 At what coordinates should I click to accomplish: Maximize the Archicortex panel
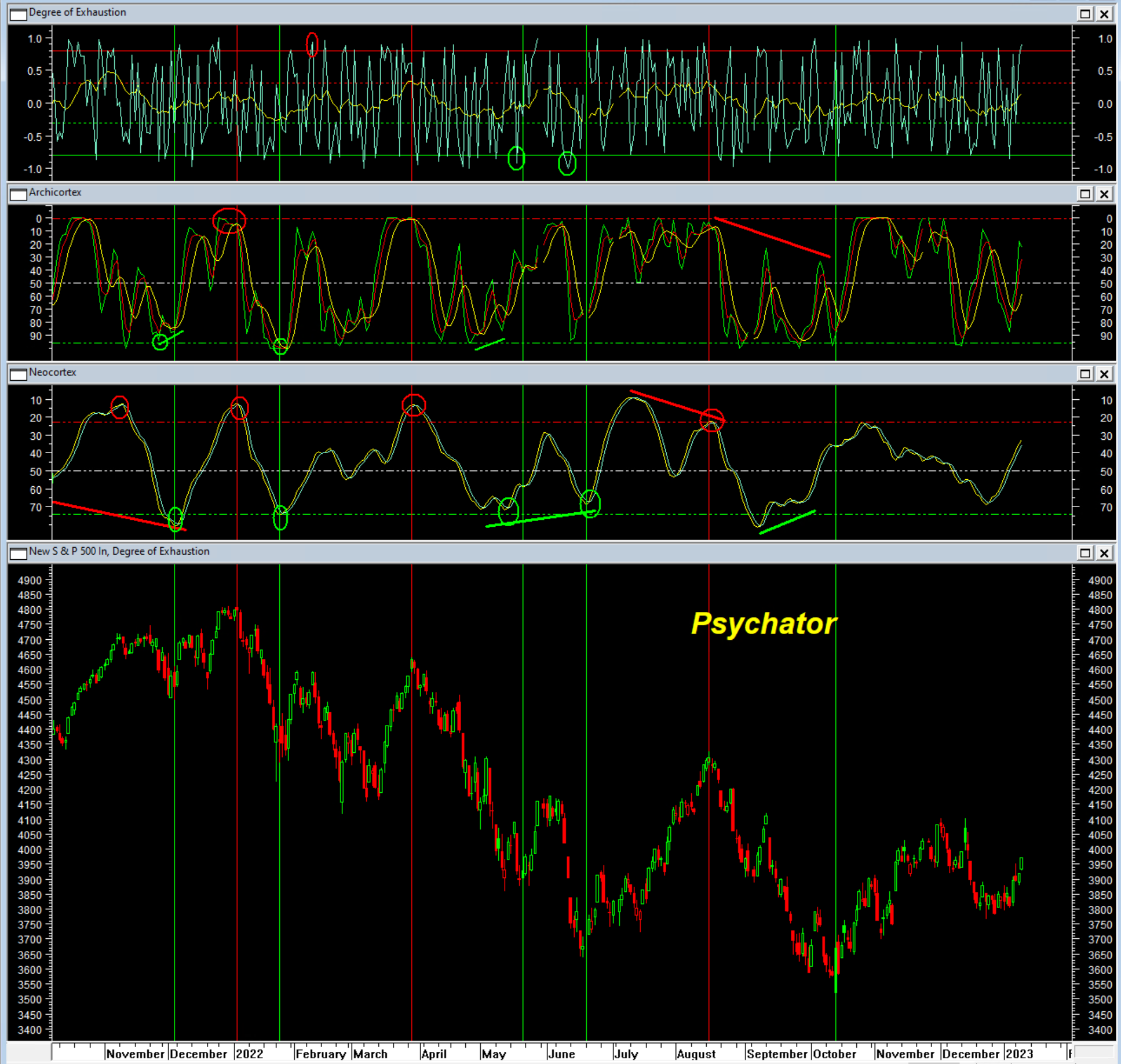[x=1085, y=194]
